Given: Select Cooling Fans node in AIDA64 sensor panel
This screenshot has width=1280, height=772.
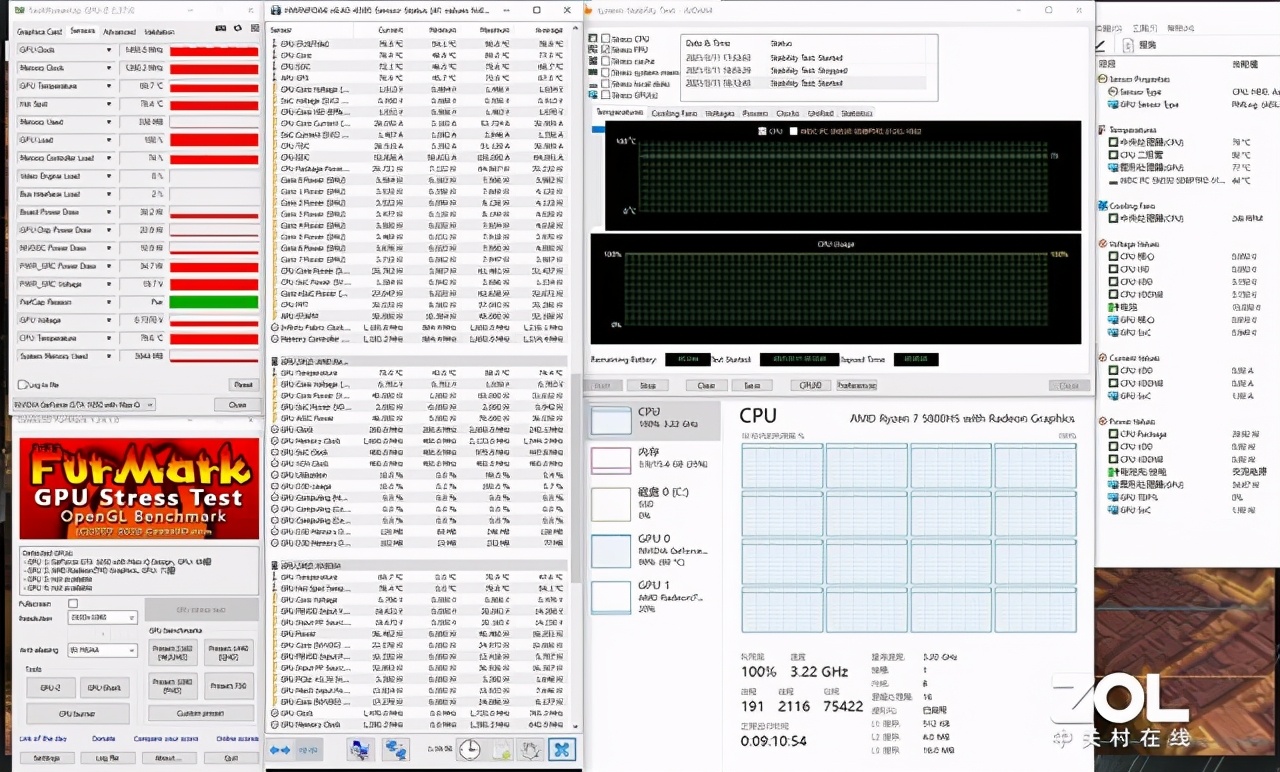Looking at the screenshot, I should [x=1131, y=206].
